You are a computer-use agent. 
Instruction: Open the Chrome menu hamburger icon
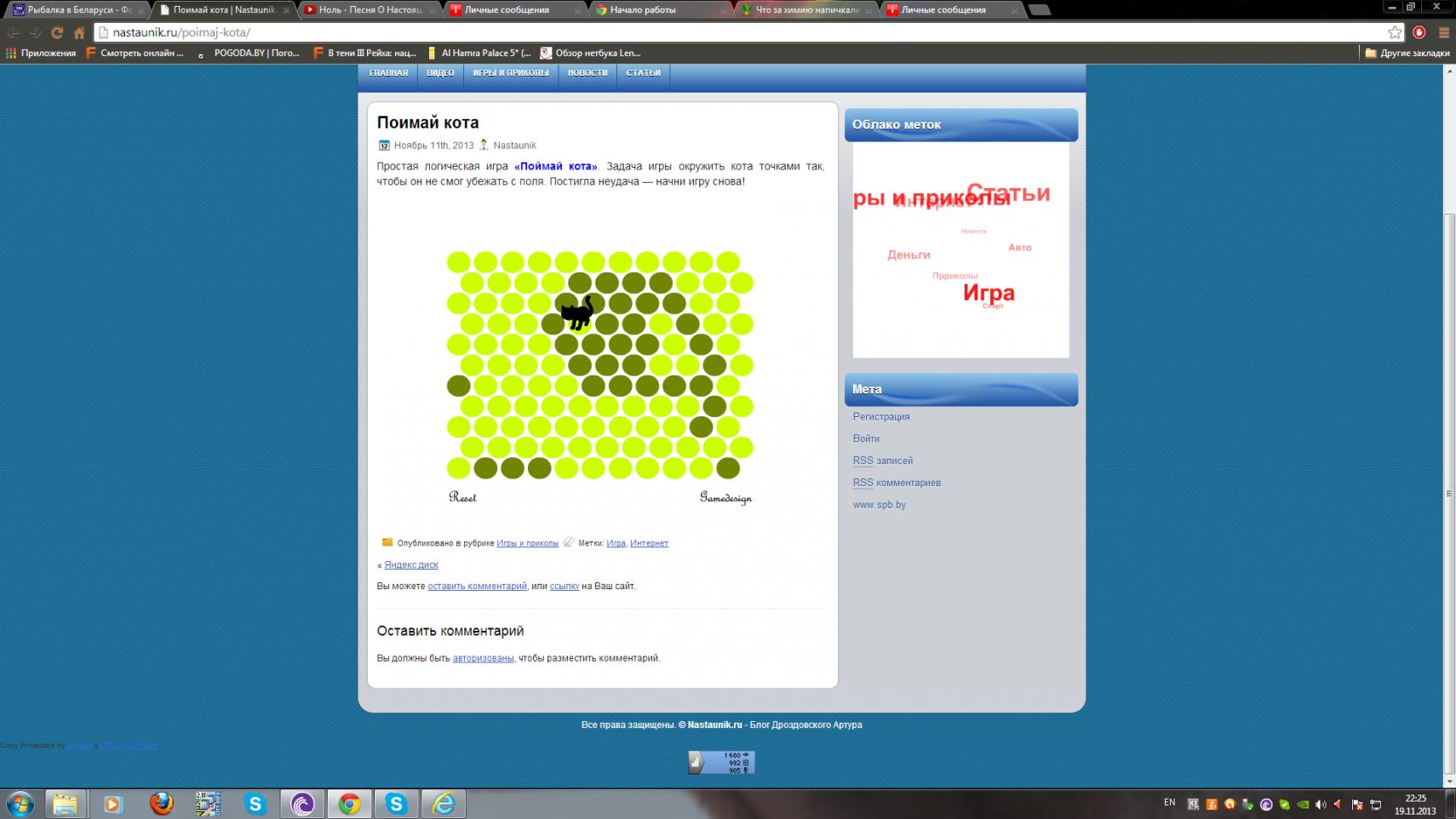tap(1444, 32)
